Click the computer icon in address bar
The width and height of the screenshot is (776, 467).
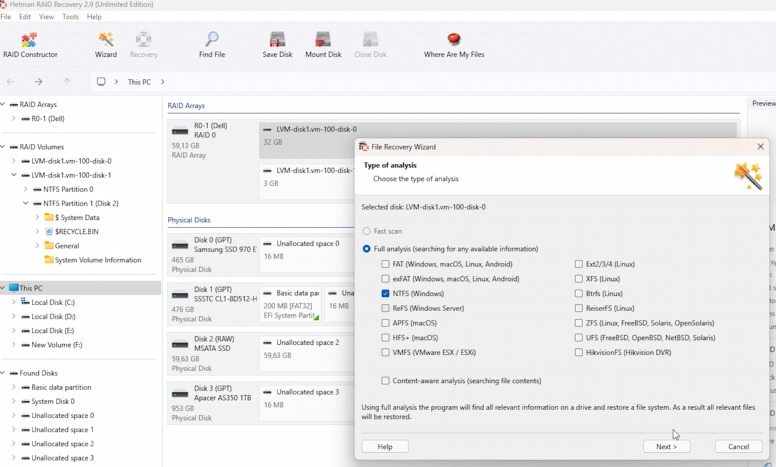(101, 82)
